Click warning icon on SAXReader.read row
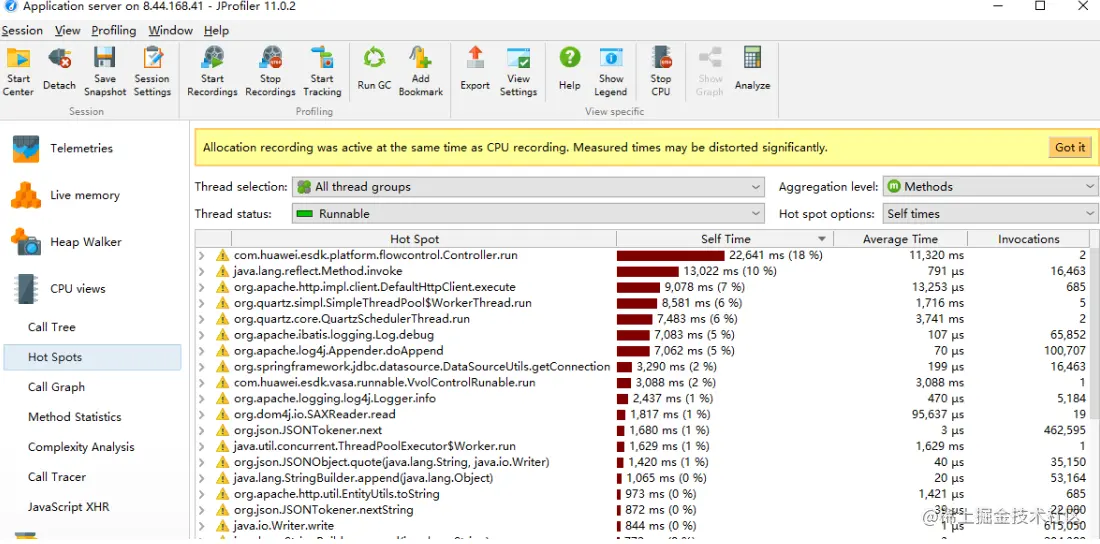This screenshot has width=1100, height=544. tap(222, 414)
